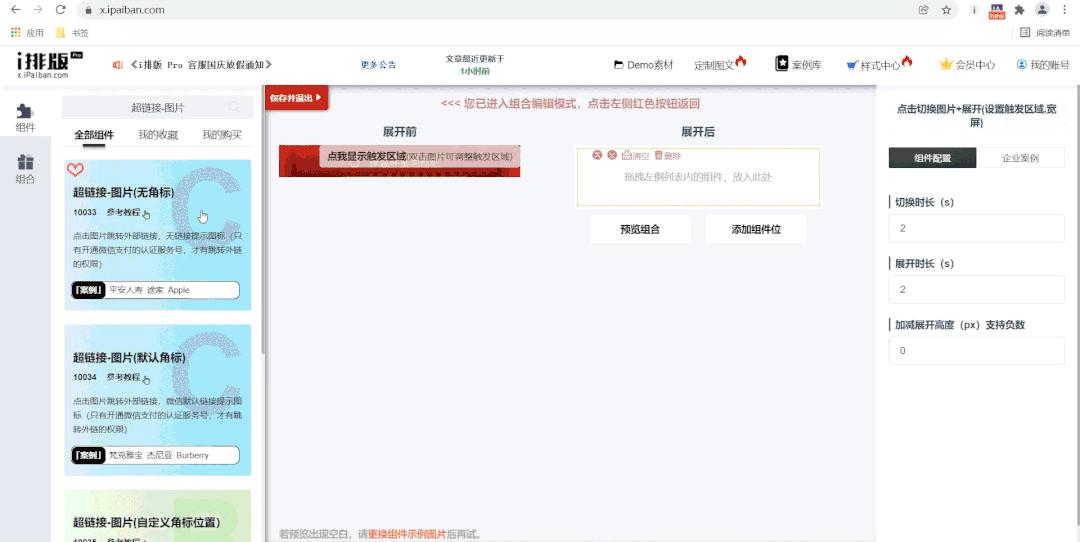
Task: Go back using the browser back arrow
Action: 15,10
